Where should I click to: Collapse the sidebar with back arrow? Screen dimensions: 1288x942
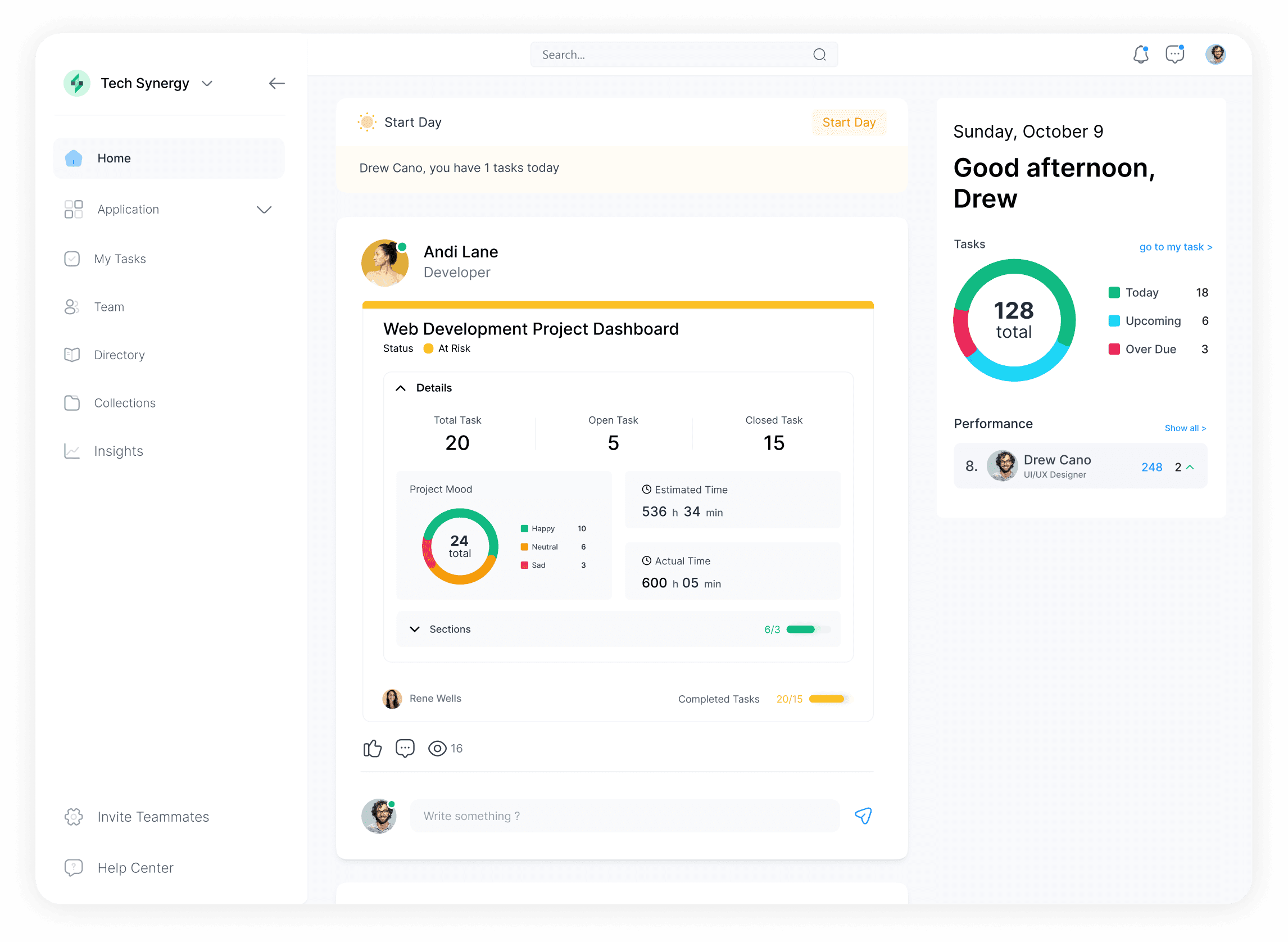click(276, 83)
